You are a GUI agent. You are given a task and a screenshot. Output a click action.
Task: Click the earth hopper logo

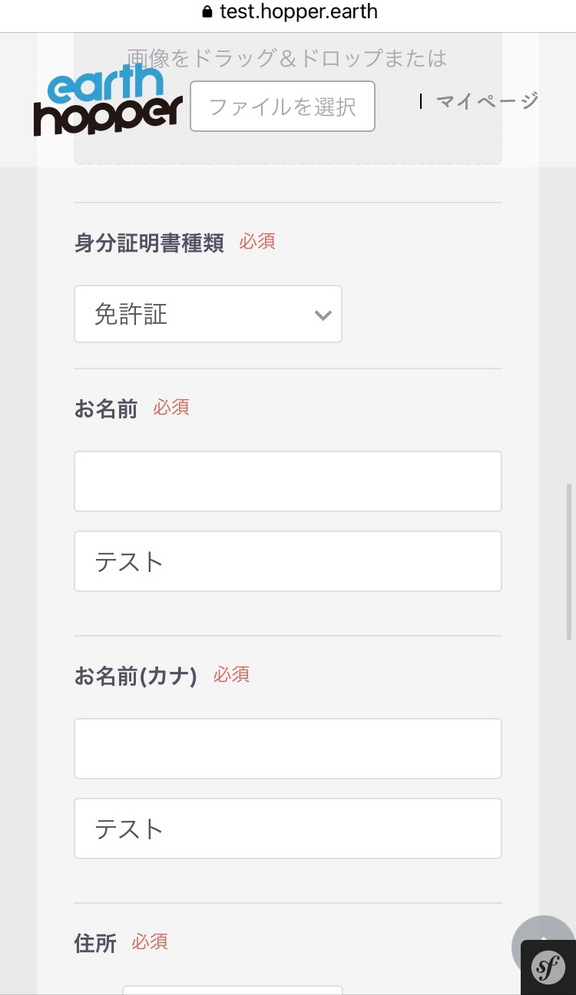tap(108, 100)
